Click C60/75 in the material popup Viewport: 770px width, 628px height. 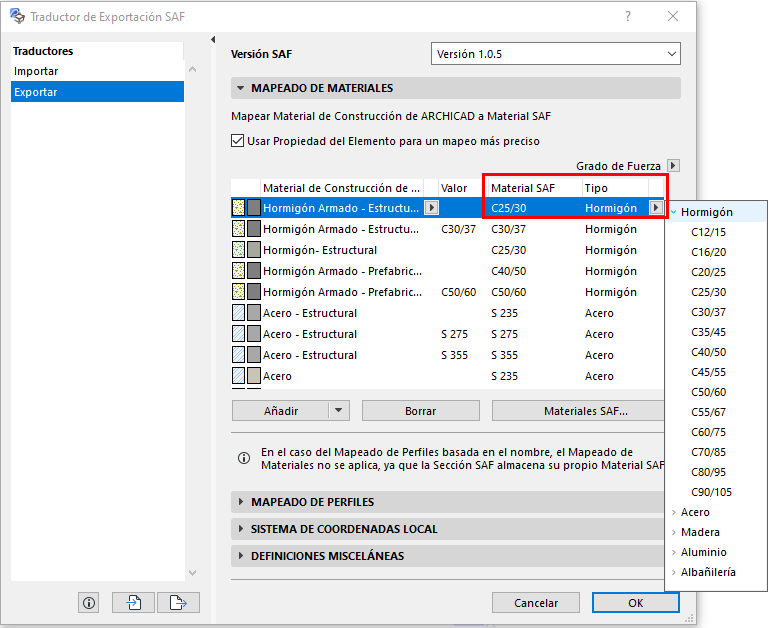pos(708,432)
